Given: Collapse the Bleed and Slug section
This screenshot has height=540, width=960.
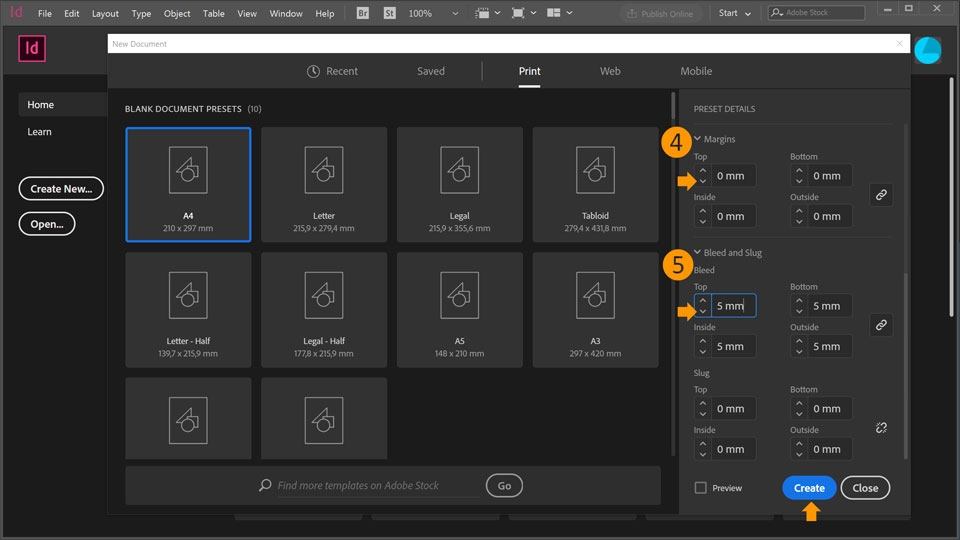Looking at the screenshot, I should 697,252.
